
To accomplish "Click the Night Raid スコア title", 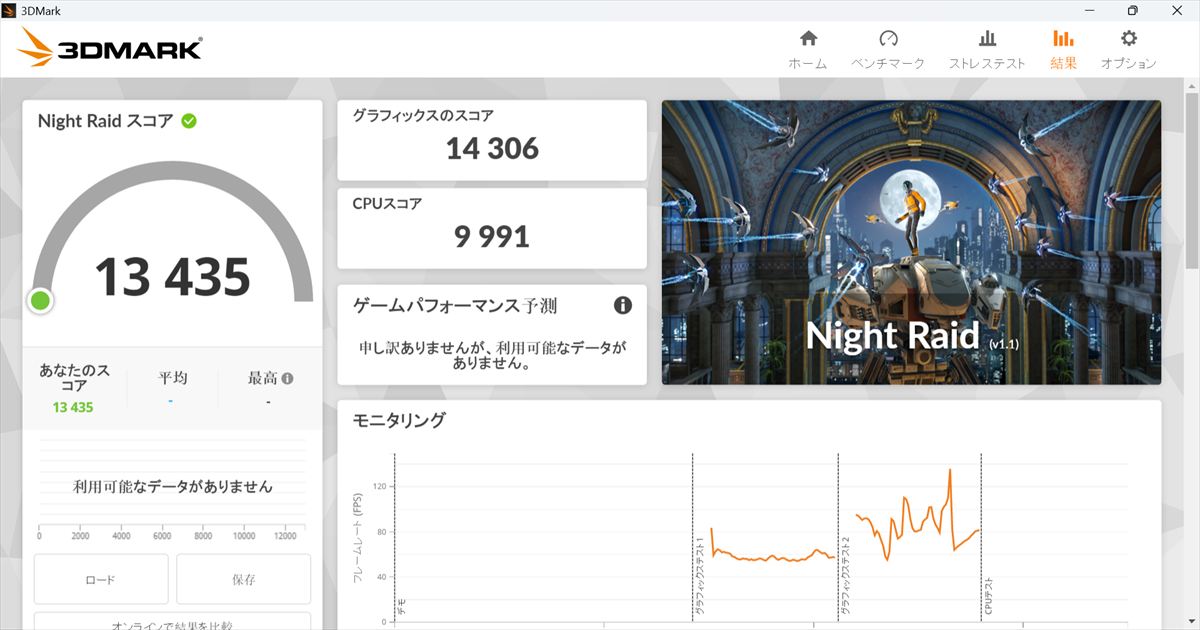I will tap(106, 121).
